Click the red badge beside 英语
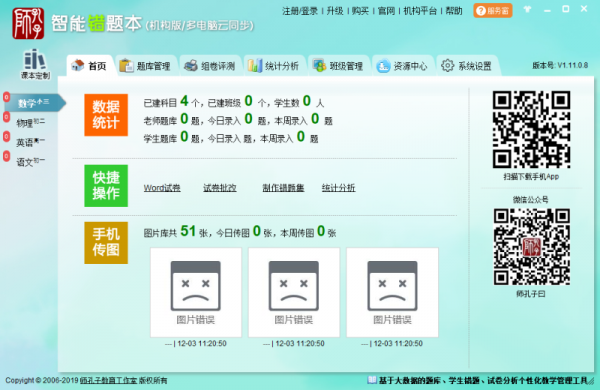This screenshot has width=600, height=390. (7, 136)
